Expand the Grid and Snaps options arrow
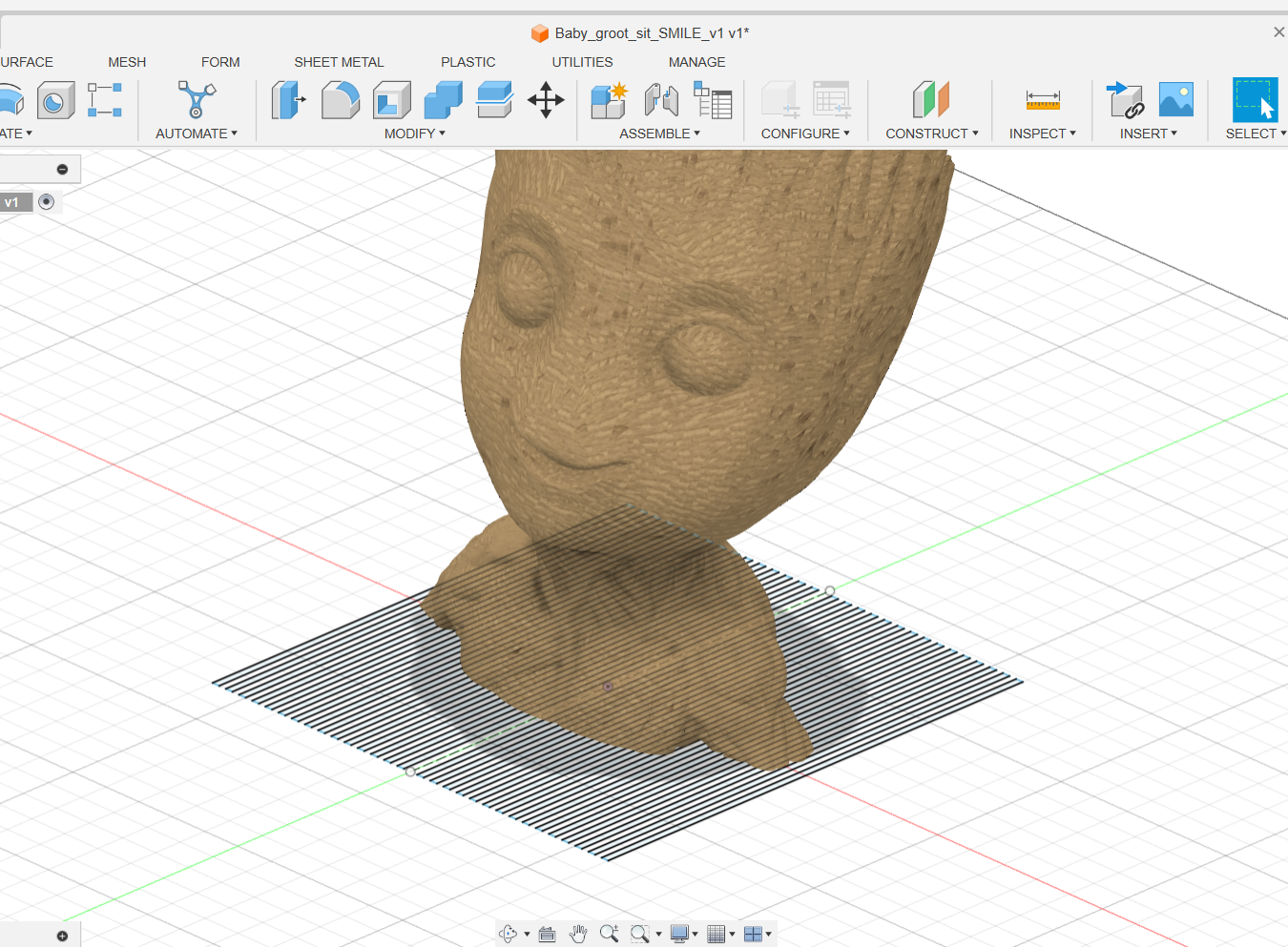This screenshot has height=947, width=1288. (733, 935)
